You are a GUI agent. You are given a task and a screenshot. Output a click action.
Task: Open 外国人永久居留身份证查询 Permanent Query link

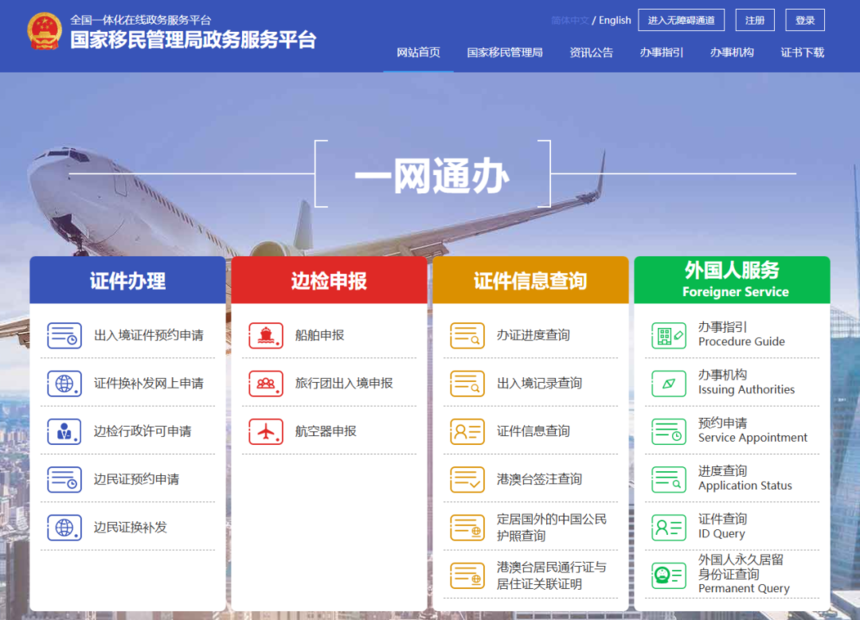tap(744, 574)
